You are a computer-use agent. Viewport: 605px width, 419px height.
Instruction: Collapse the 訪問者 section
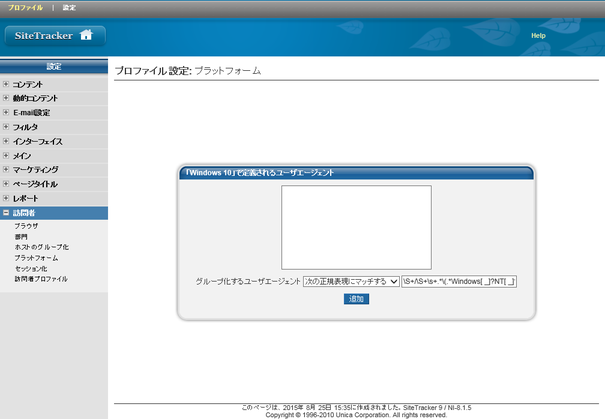pyautogui.click(x=6, y=213)
